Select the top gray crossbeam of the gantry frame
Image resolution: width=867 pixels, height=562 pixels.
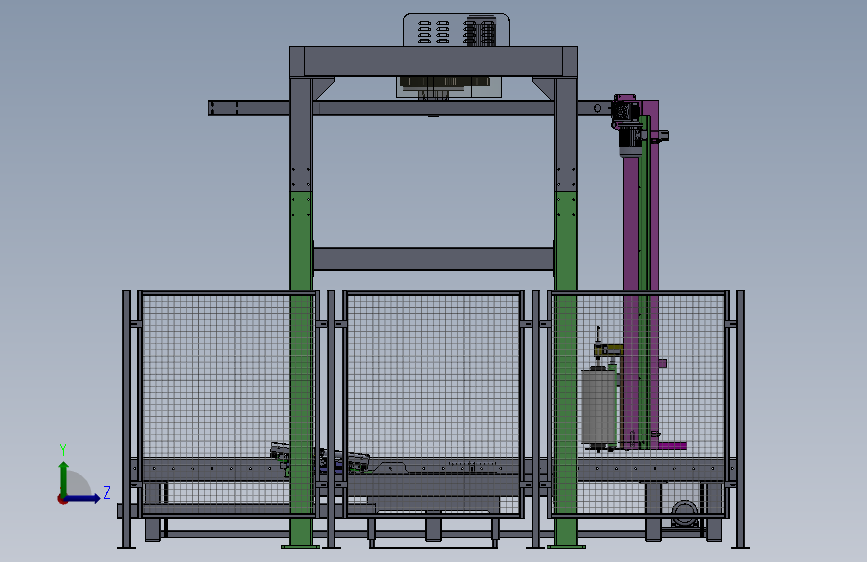434,61
